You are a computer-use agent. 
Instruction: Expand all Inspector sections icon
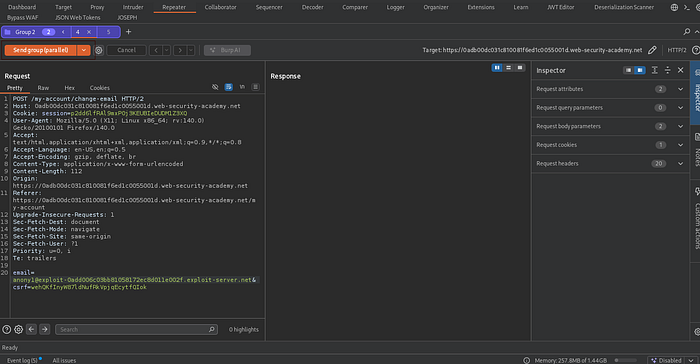[x=654, y=70]
